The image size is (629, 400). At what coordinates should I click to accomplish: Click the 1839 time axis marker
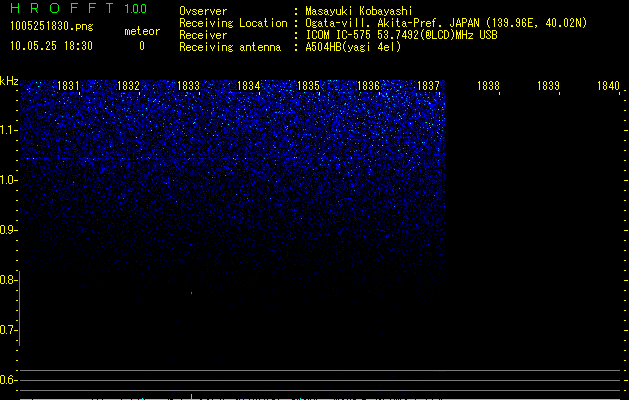pyautogui.click(x=548, y=86)
